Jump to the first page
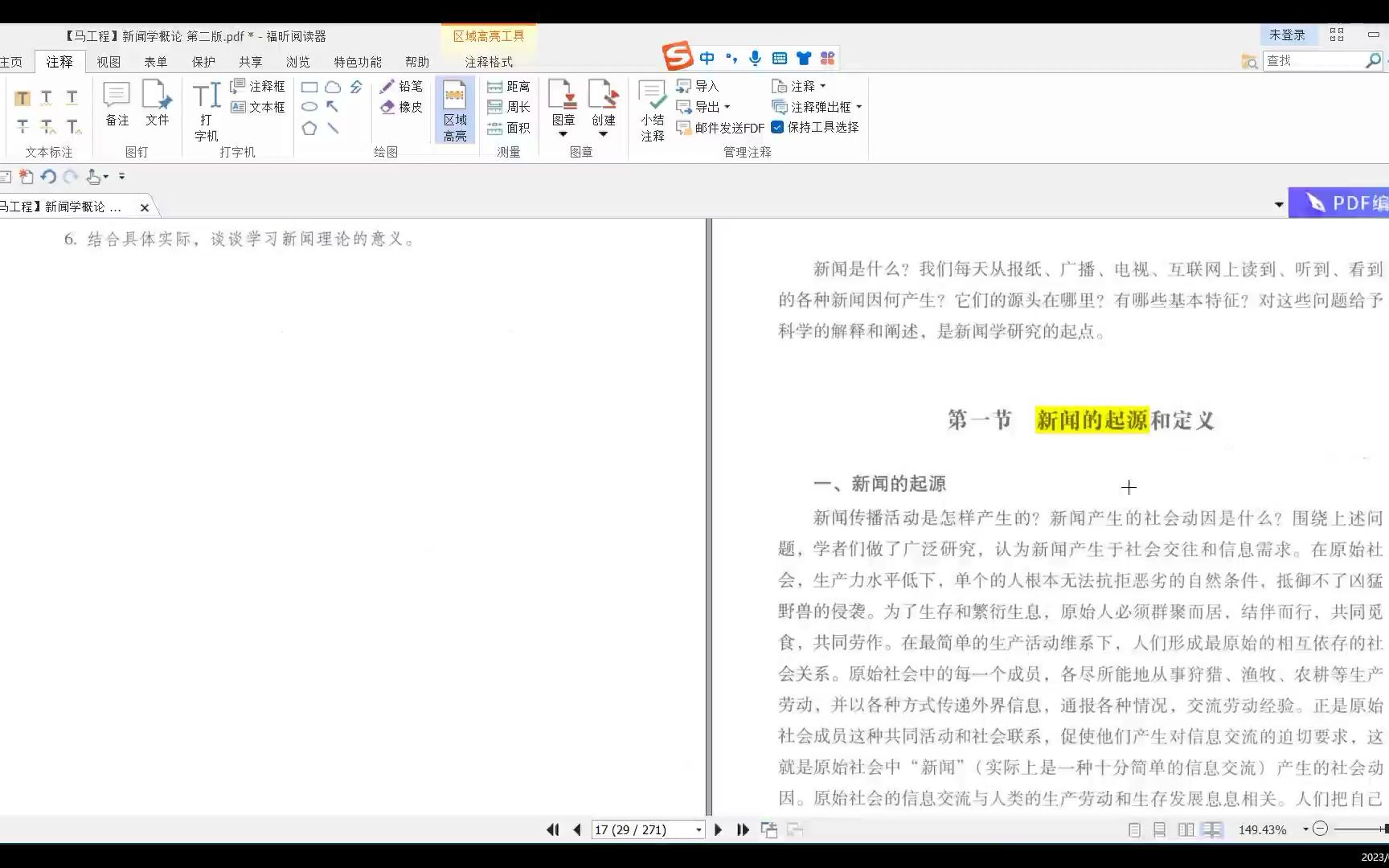 (553, 829)
